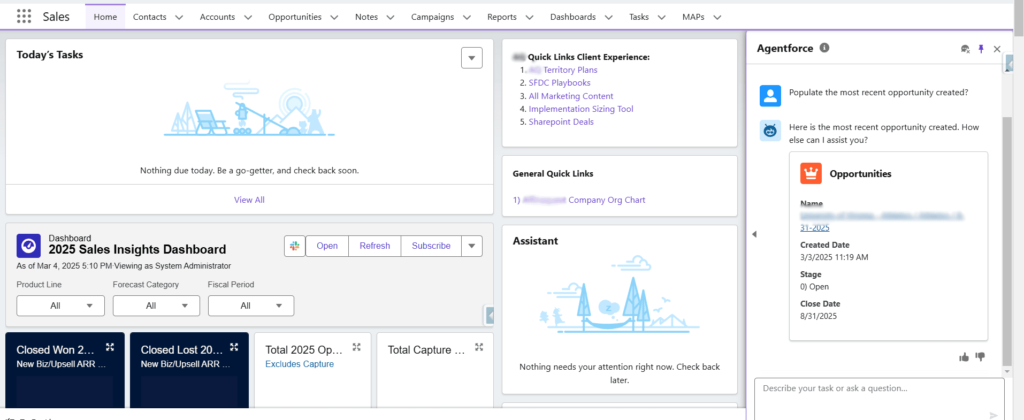
Task: Click the thumbs down feedback icon
Action: [980, 356]
